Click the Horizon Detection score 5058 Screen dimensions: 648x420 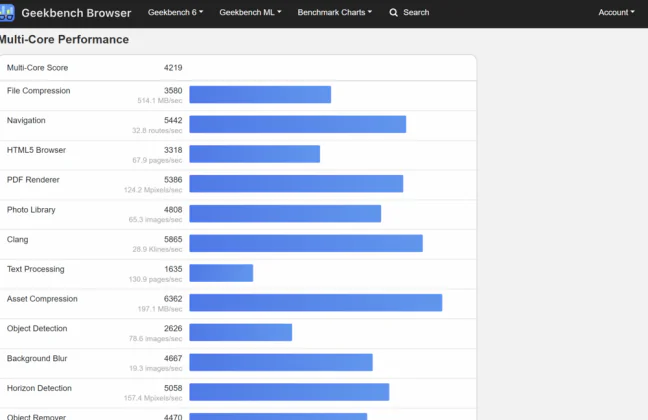click(x=173, y=388)
